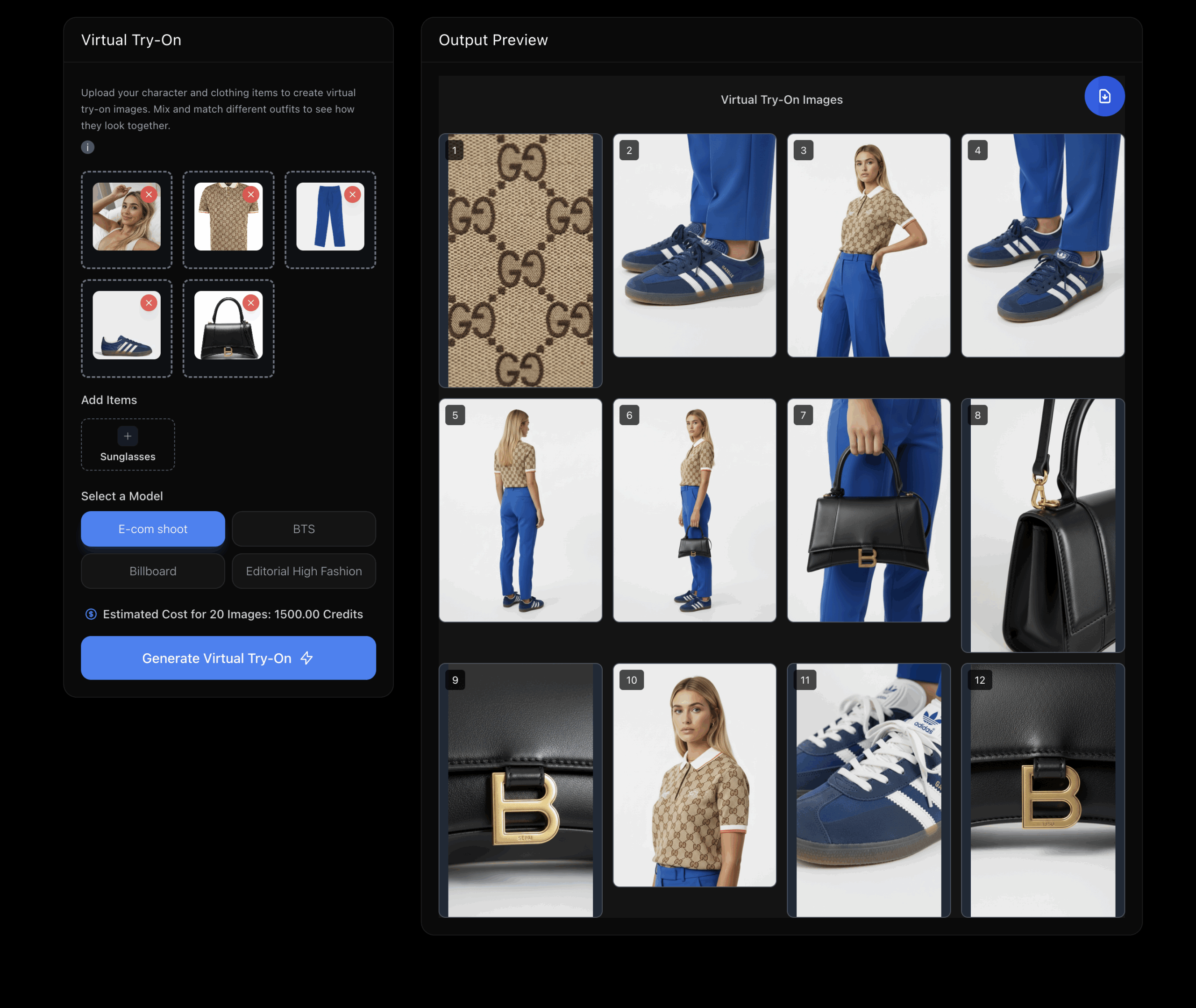
Task: Open output image 4 sneakers angled view
Action: [1043, 246]
